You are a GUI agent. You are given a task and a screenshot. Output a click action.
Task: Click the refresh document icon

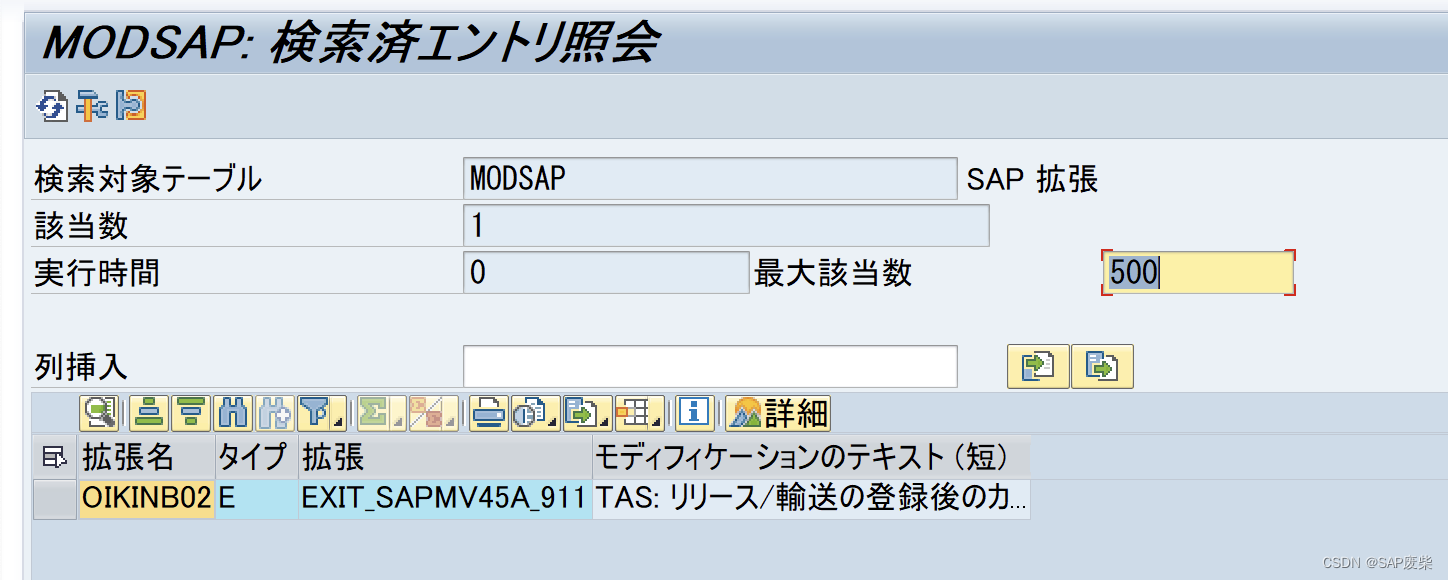pyautogui.click(x=52, y=104)
